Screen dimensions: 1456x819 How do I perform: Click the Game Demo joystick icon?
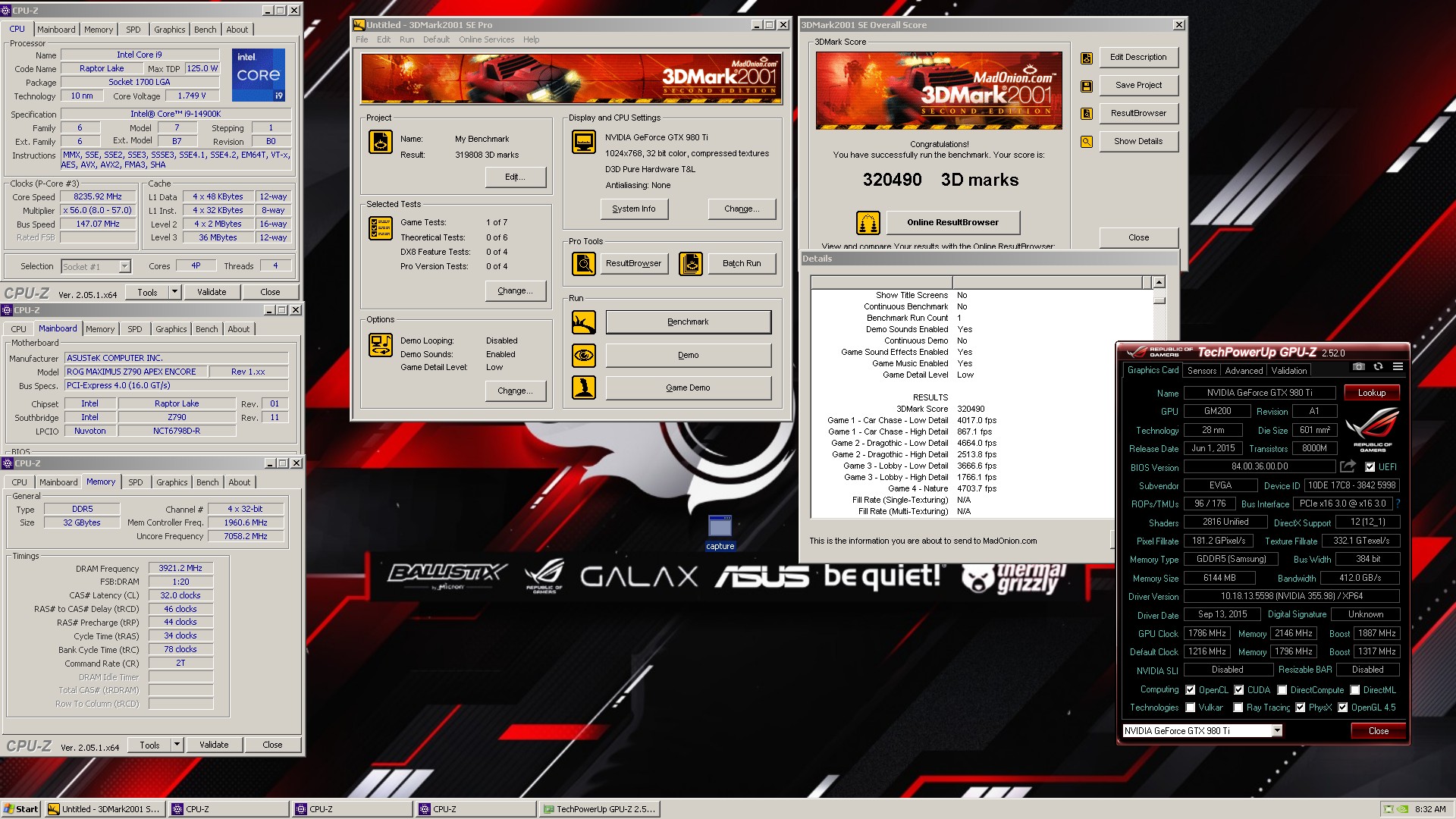click(x=584, y=388)
